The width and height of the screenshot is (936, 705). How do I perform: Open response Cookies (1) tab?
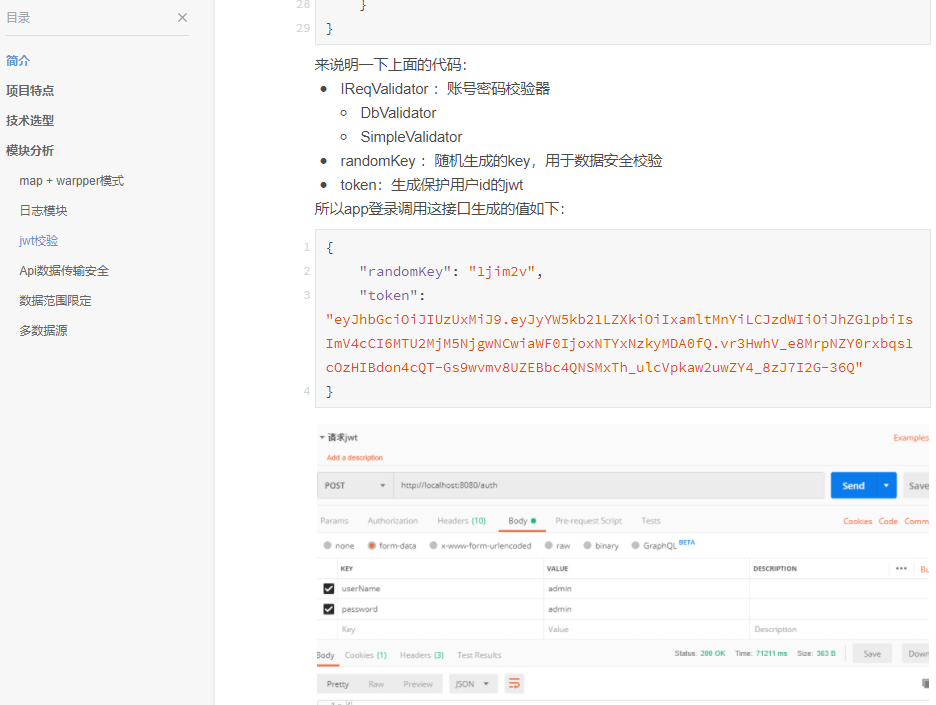(x=365, y=655)
